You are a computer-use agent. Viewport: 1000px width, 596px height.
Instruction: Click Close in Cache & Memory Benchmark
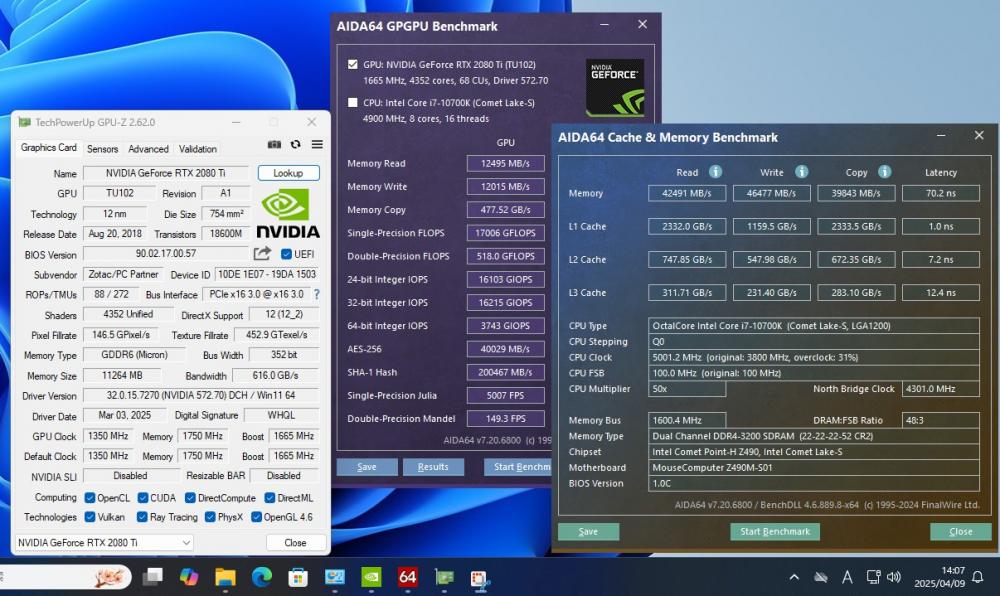point(960,531)
